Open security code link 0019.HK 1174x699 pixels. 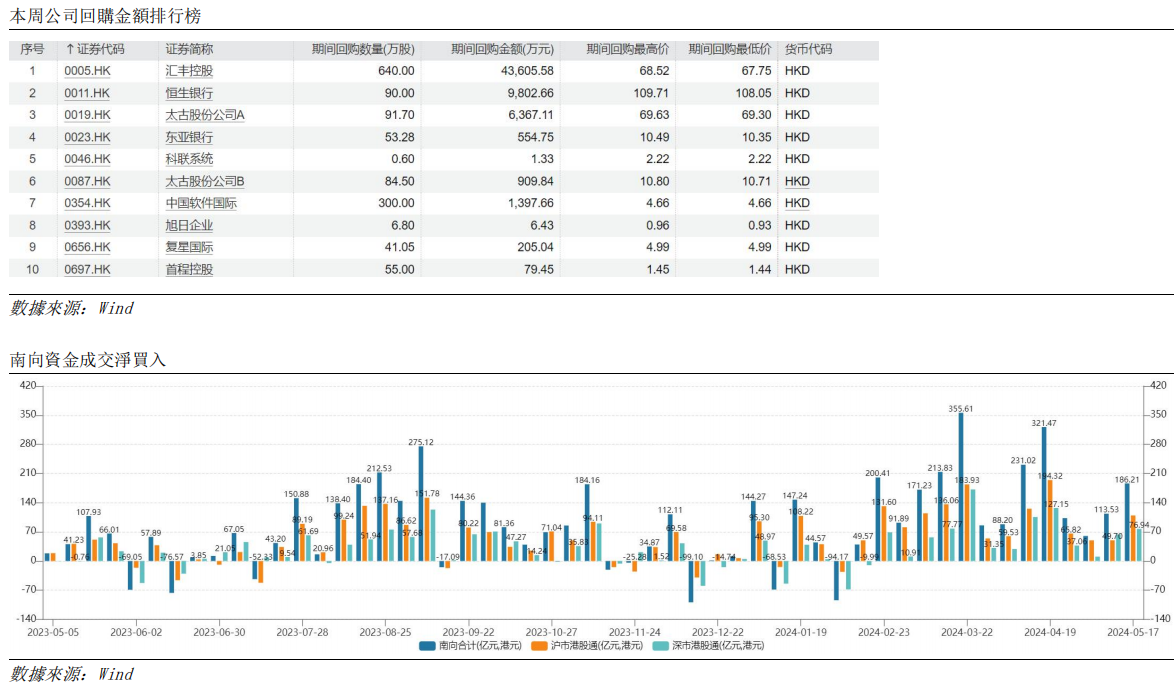[87, 115]
